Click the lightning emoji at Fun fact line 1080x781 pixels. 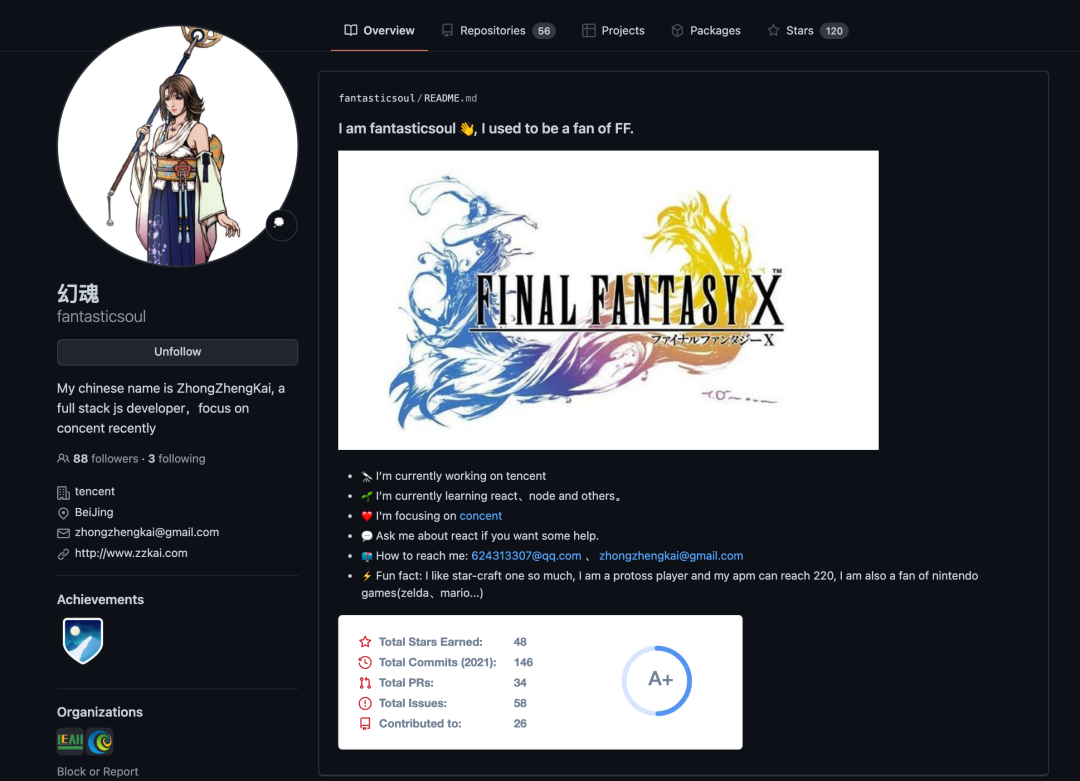click(x=367, y=576)
